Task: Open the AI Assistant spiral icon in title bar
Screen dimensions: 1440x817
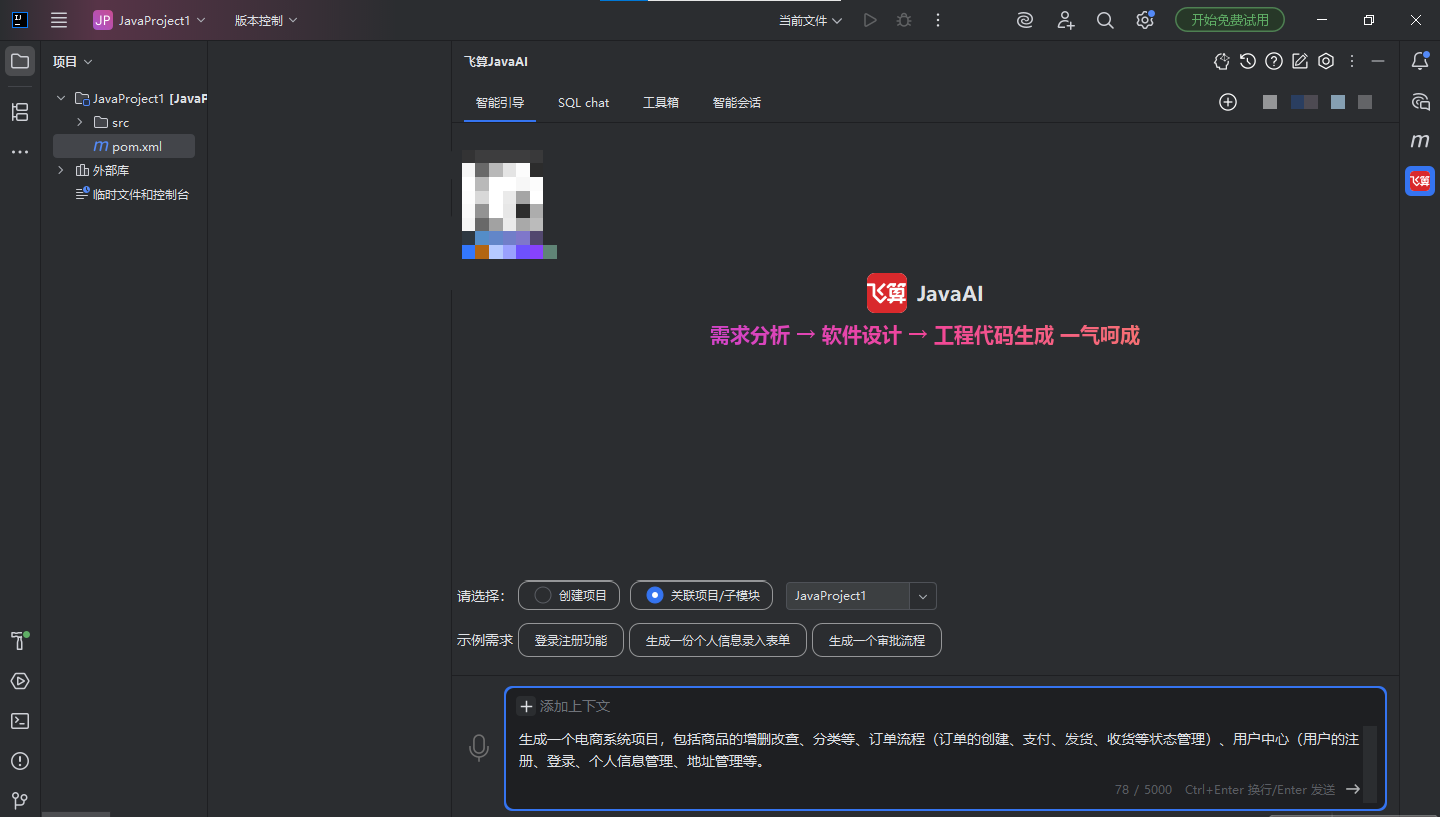Action: click(1025, 20)
